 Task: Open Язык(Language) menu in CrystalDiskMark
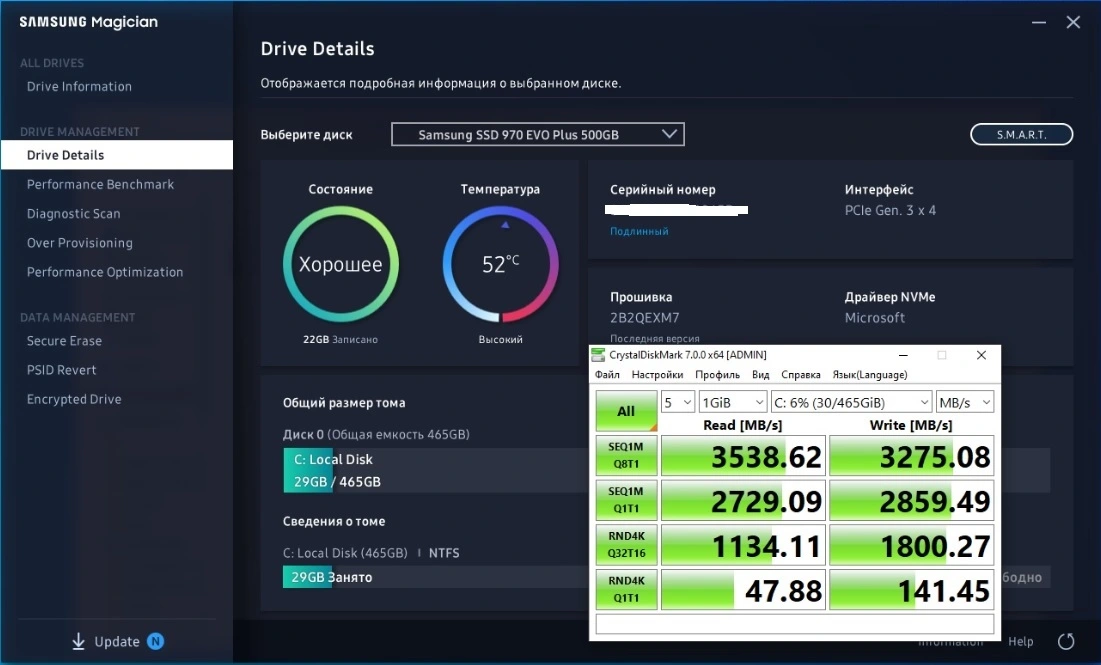[870, 374]
